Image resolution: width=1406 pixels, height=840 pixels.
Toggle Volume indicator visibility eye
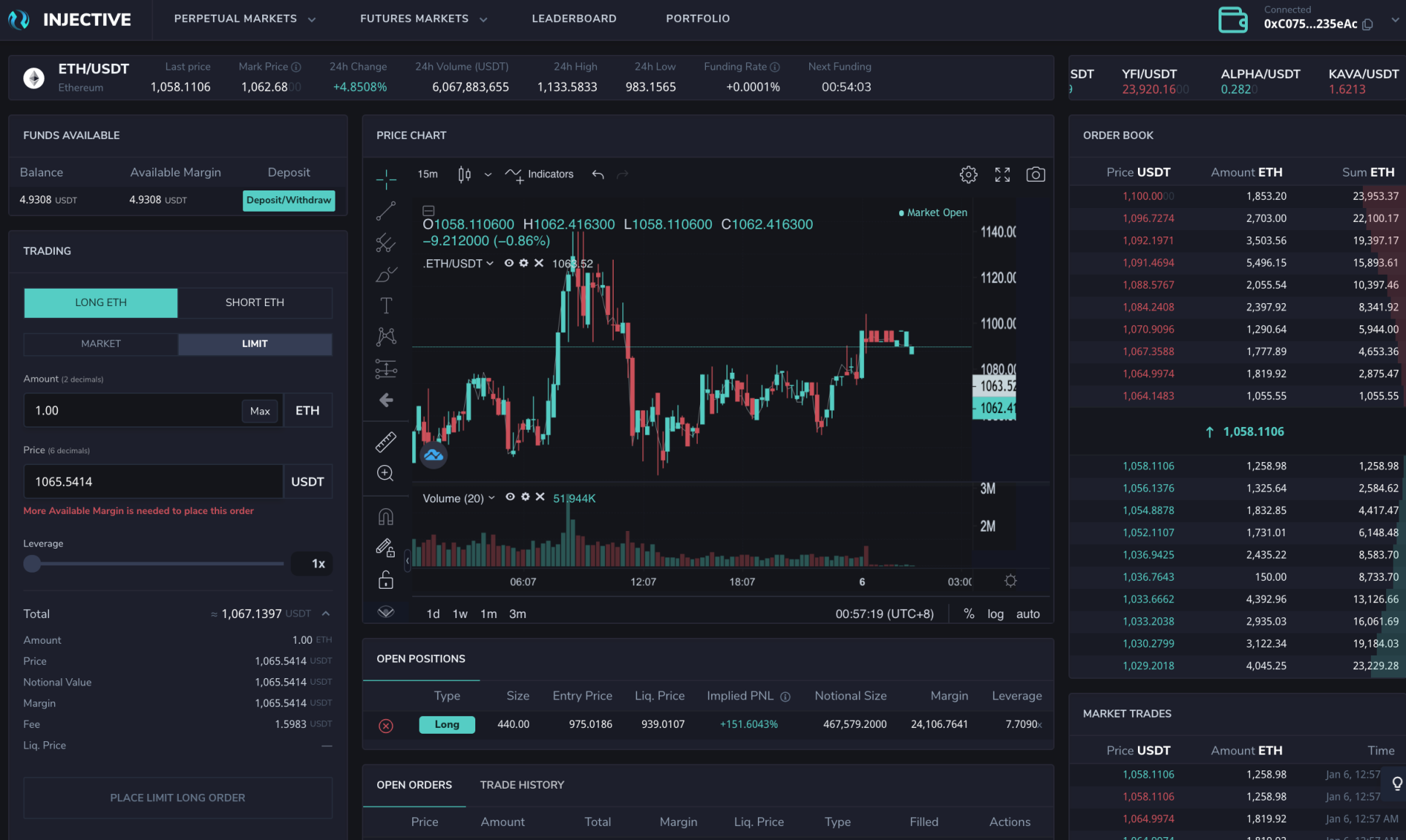510,497
